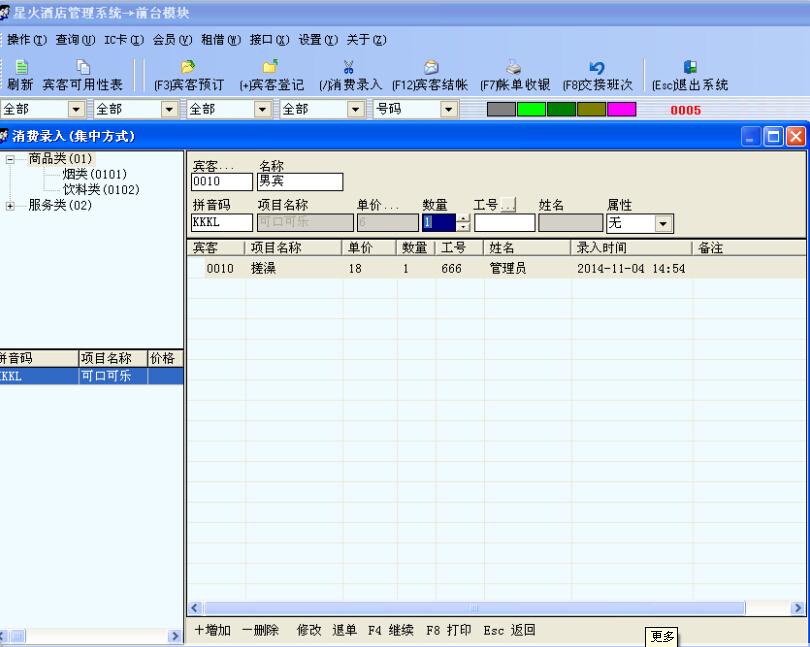The width and height of the screenshot is (810, 647).
Task: Click the 录入时间 column header
Action: [631, 248]
